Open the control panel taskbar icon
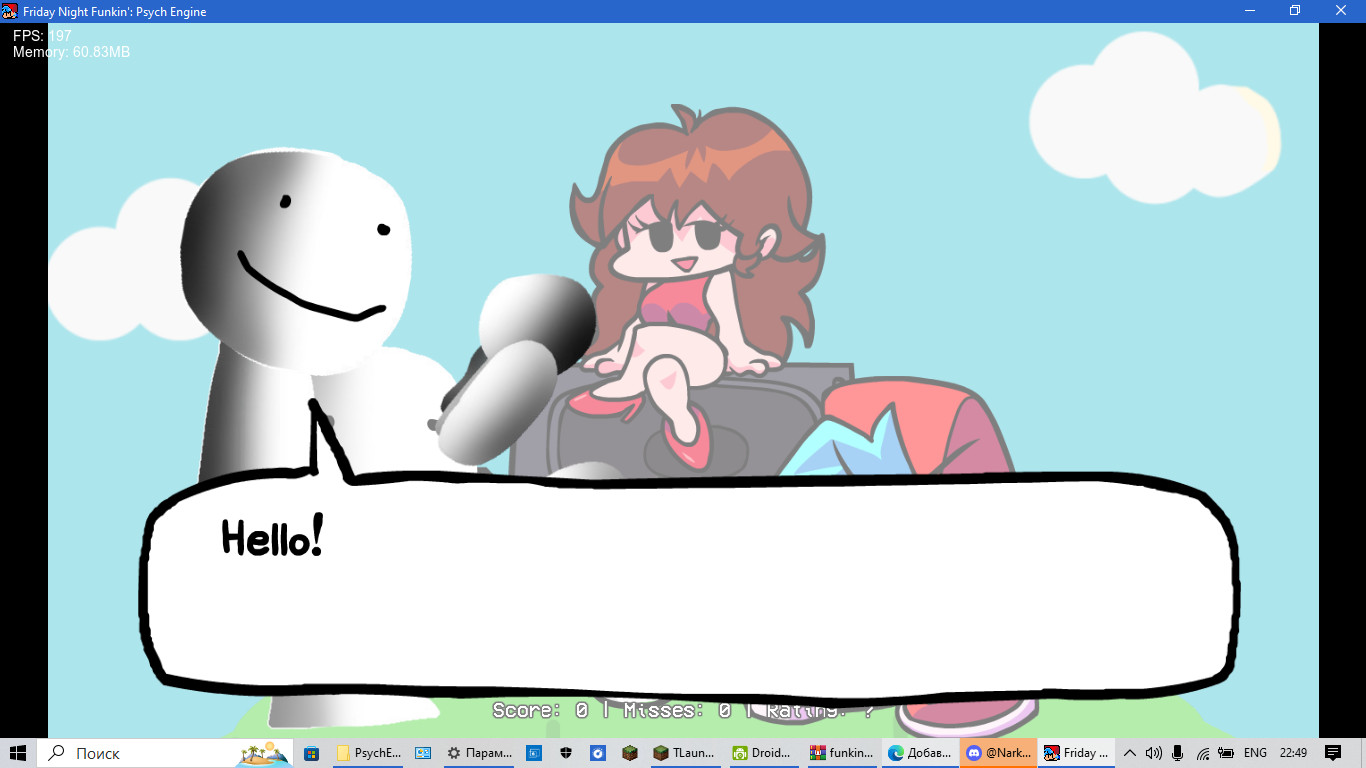Screen dimensions: 1366x768 [422, 753]
